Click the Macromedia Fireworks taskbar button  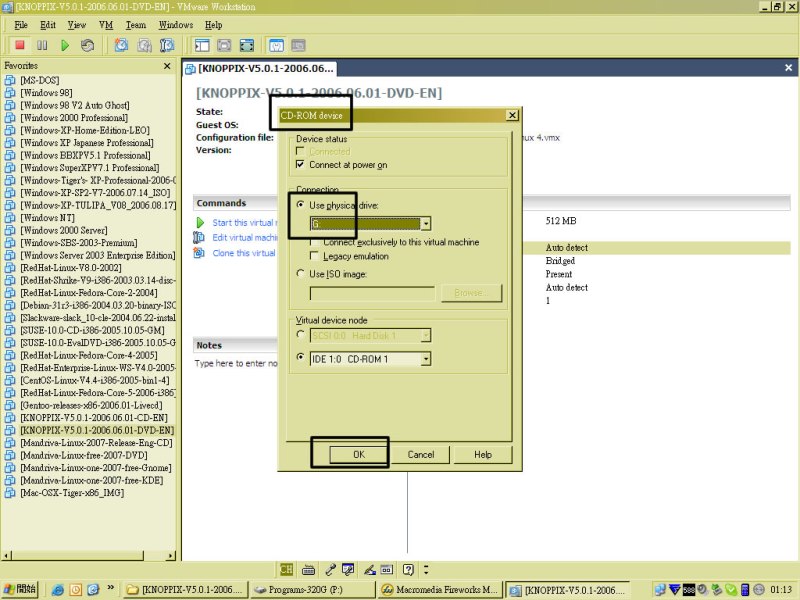[x=439, y=590]
